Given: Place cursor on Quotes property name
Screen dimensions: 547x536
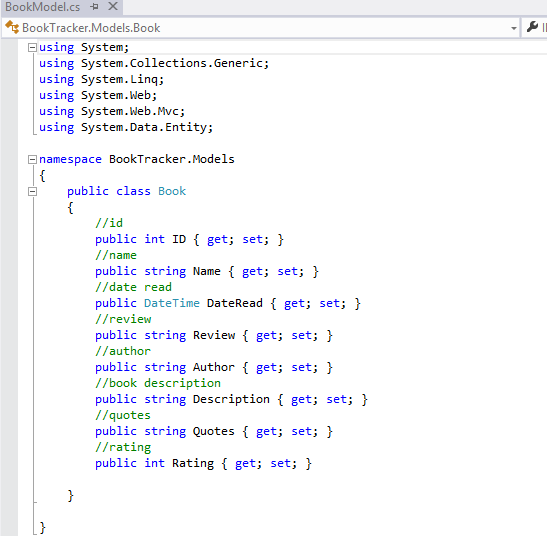Looking at the screenshot, I should click(213, 431).
